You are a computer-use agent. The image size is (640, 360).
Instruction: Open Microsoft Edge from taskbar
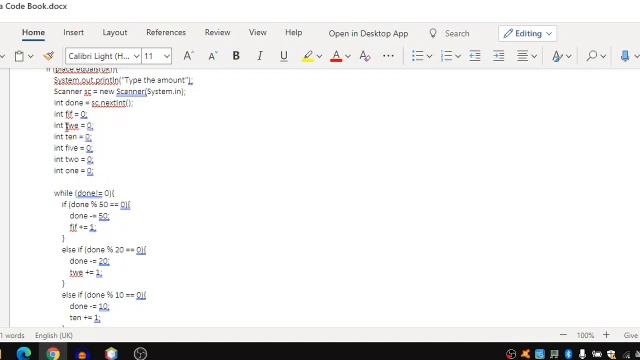pos(24,353)
